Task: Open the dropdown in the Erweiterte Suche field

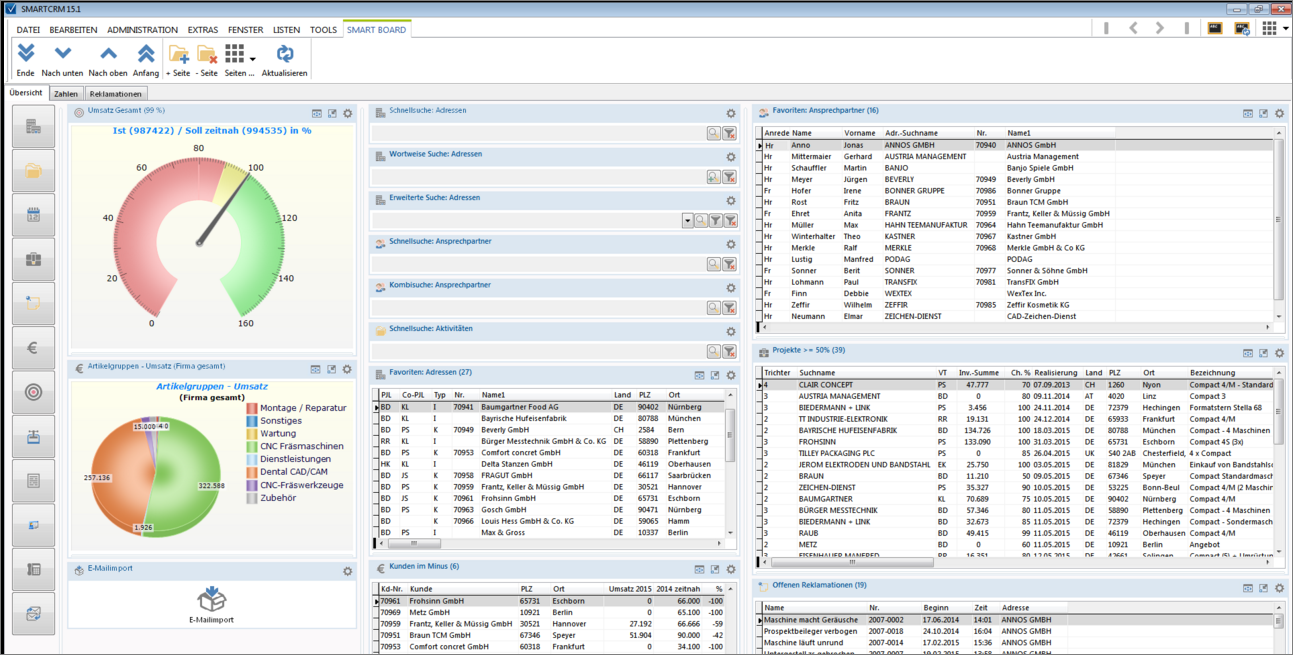Action: pos(689,219)
